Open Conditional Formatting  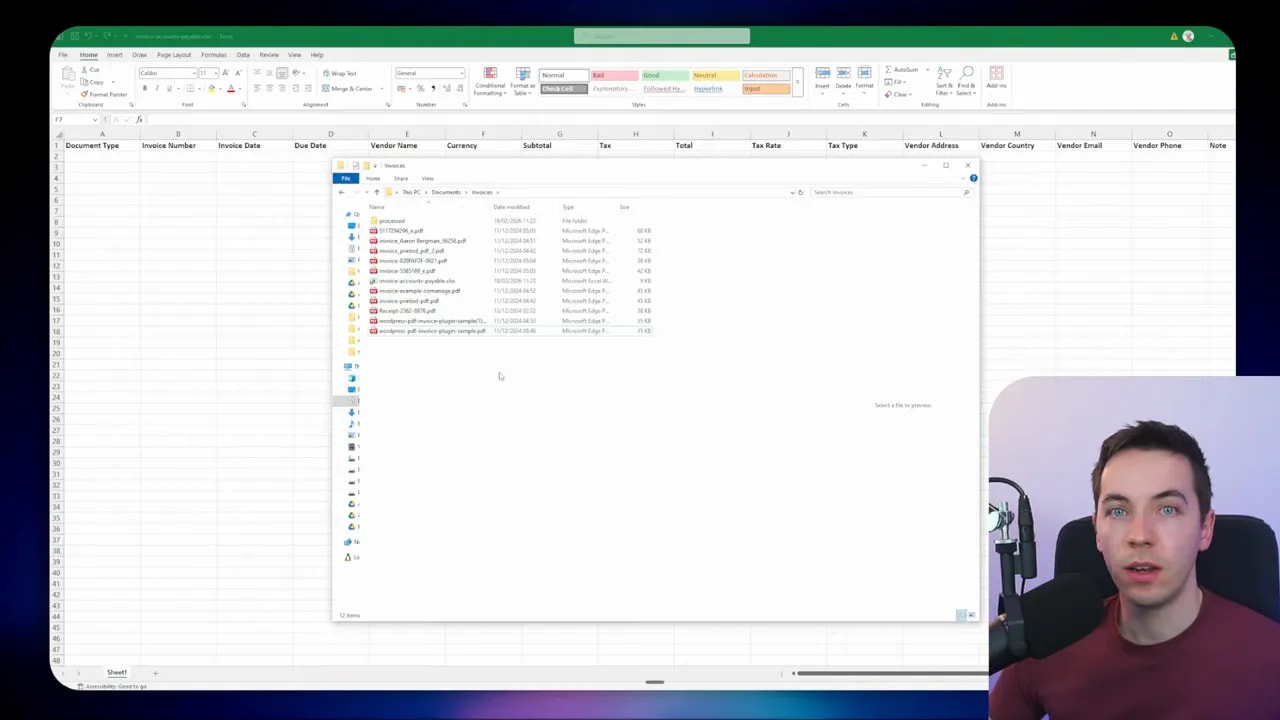coord(490,82)
